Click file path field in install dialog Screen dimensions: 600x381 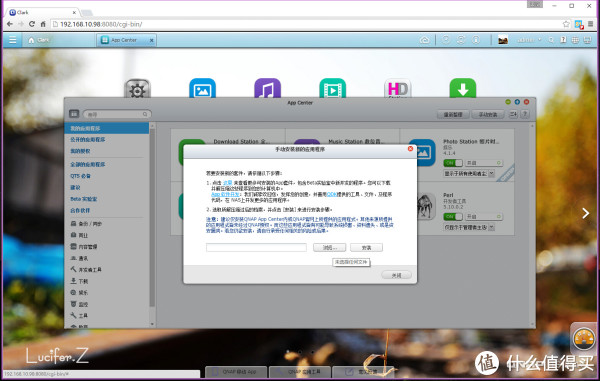(x=256, y=247)
